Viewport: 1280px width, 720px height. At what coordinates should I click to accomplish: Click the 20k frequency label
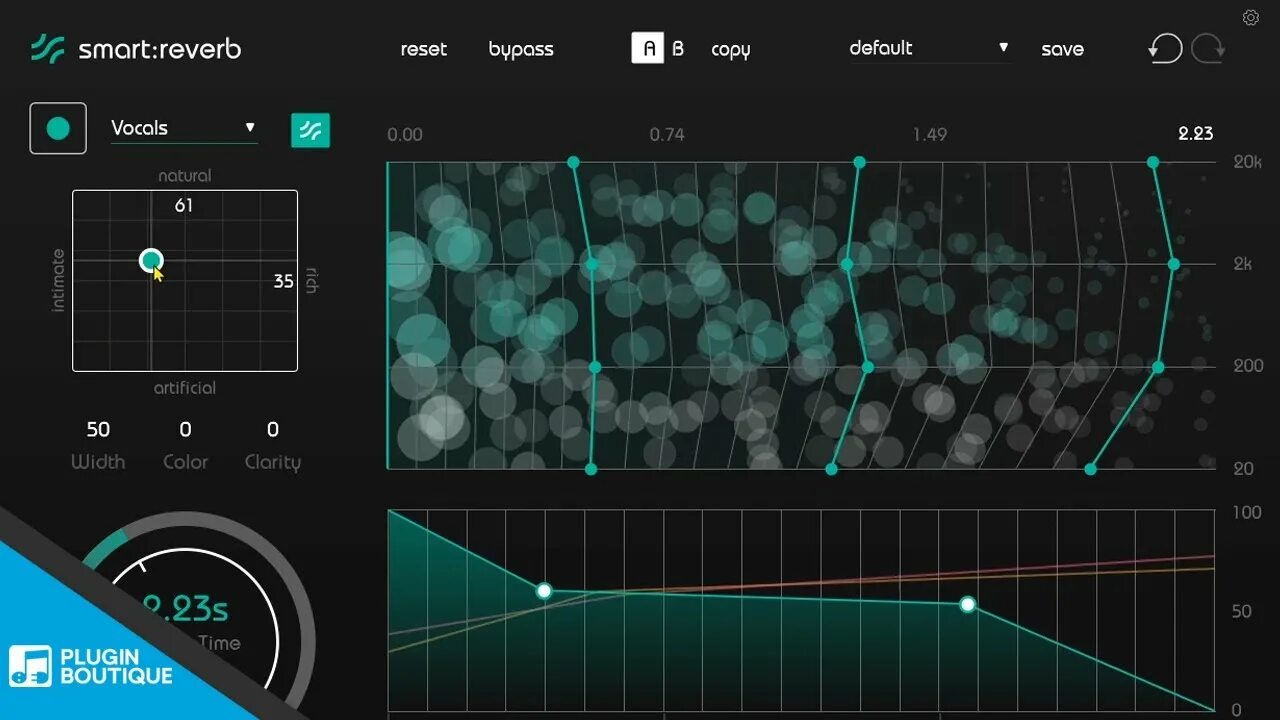tap(1247, 162)
